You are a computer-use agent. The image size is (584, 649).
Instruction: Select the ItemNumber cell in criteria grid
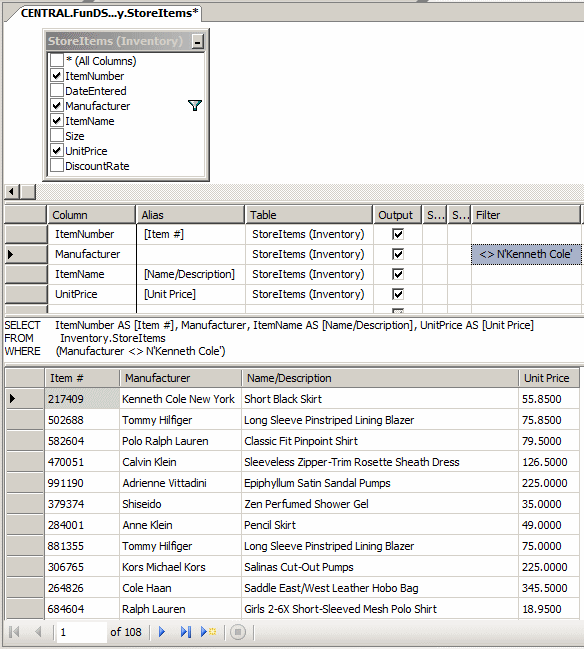(92, 234)
